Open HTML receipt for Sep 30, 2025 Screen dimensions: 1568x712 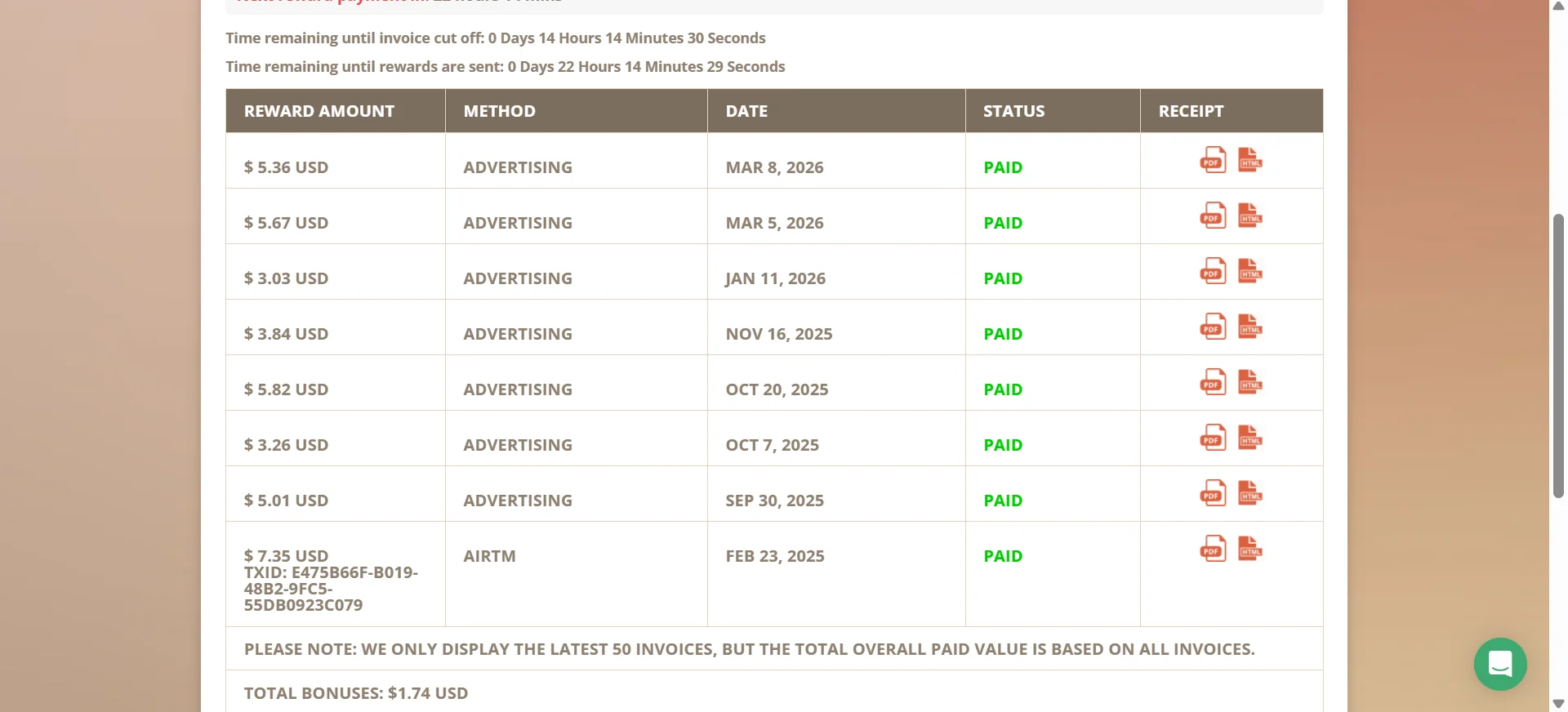(1249, 493)
